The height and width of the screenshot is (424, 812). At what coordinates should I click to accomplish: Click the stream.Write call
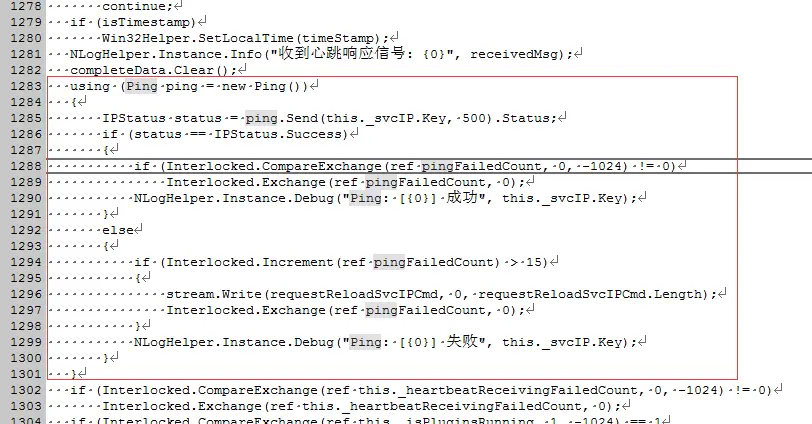click(x=213, y=294)
